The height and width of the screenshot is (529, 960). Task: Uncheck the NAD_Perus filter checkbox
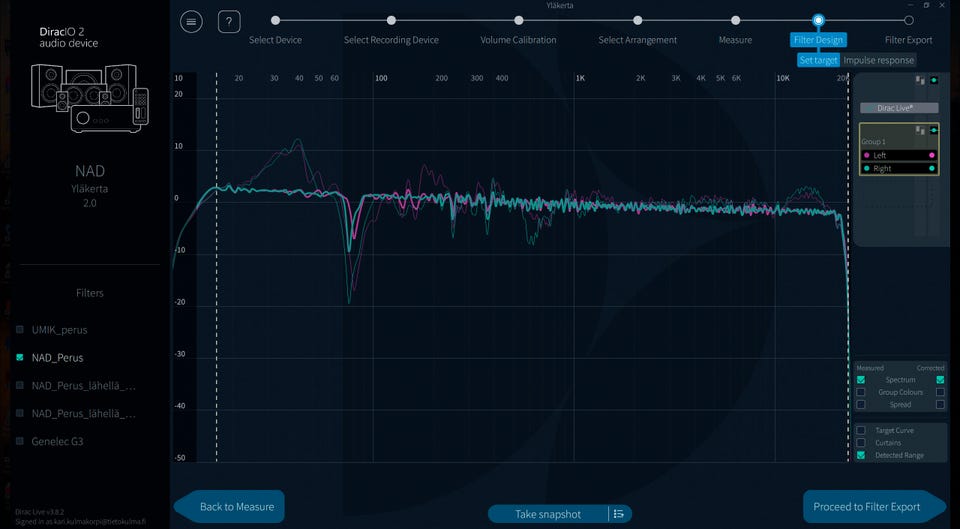click(20, 357)
